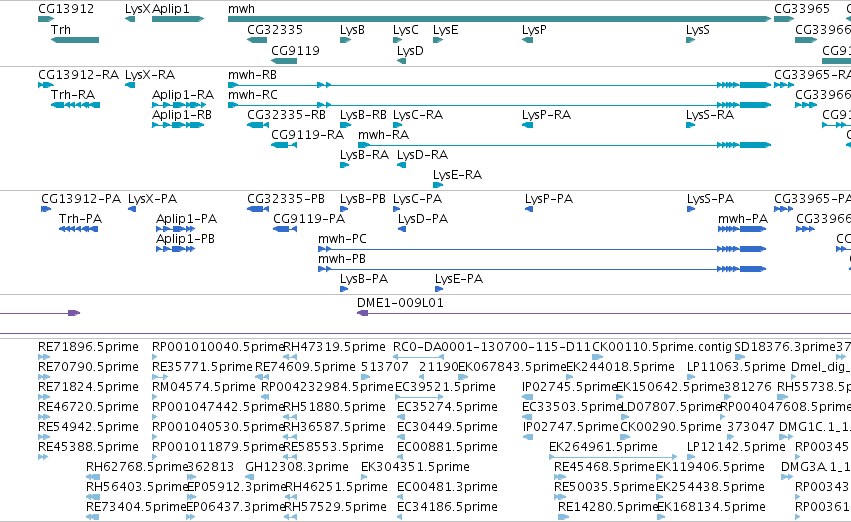Select the CG9119 gene bar
The width and height of the screenshot is (851, 522).
click(x=284, y=61)
